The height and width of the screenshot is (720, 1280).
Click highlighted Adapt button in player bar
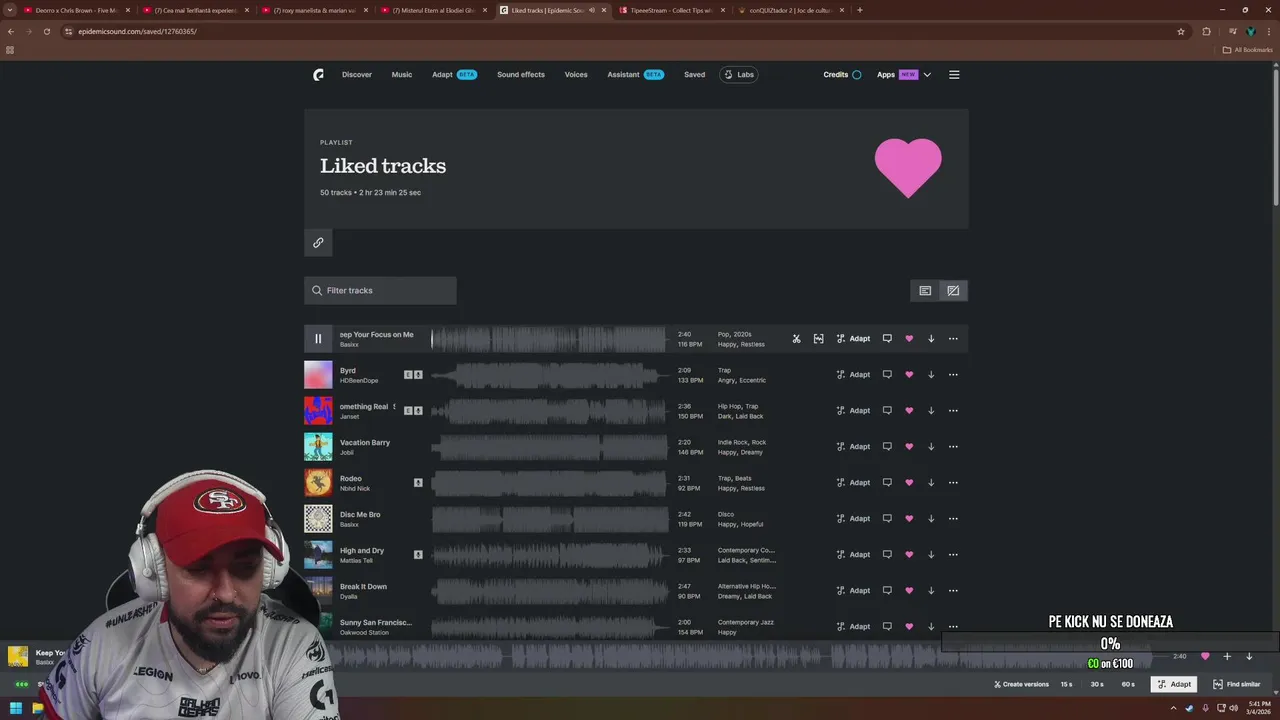pyautogui.click(x=1174, y=684)
